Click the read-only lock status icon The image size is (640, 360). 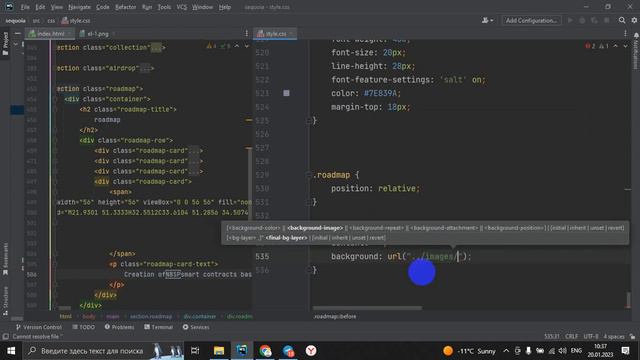point(632,337)
